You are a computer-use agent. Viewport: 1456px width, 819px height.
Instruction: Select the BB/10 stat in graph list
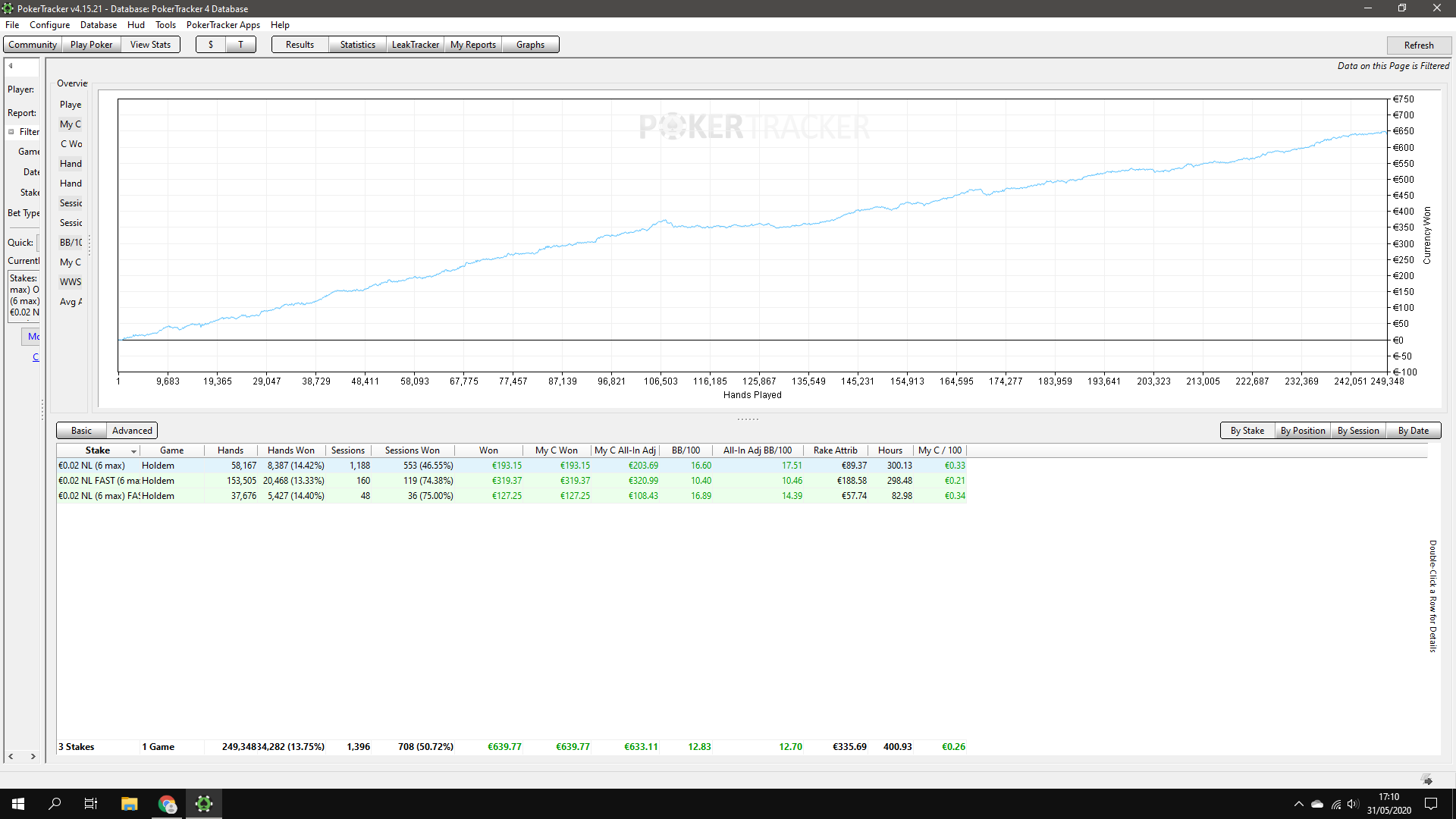71,243
